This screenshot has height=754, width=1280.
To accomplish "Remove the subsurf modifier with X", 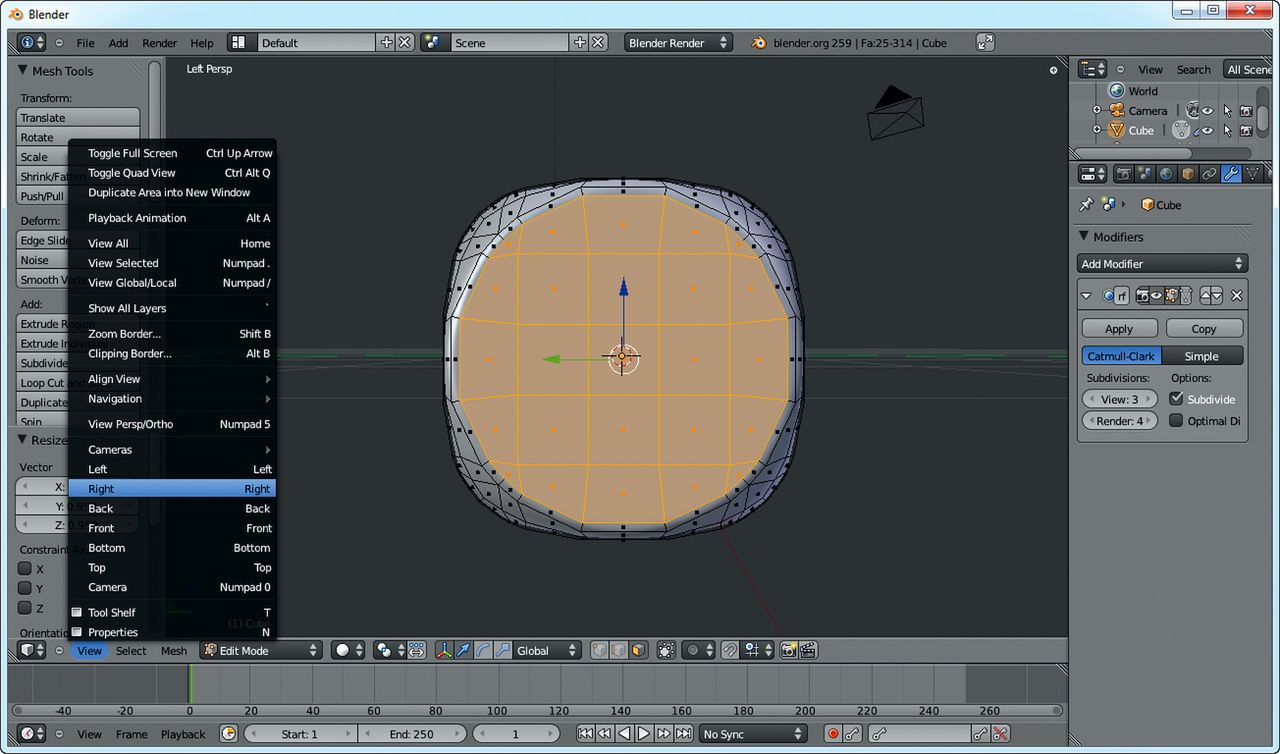I will [x=1237, y=296].
